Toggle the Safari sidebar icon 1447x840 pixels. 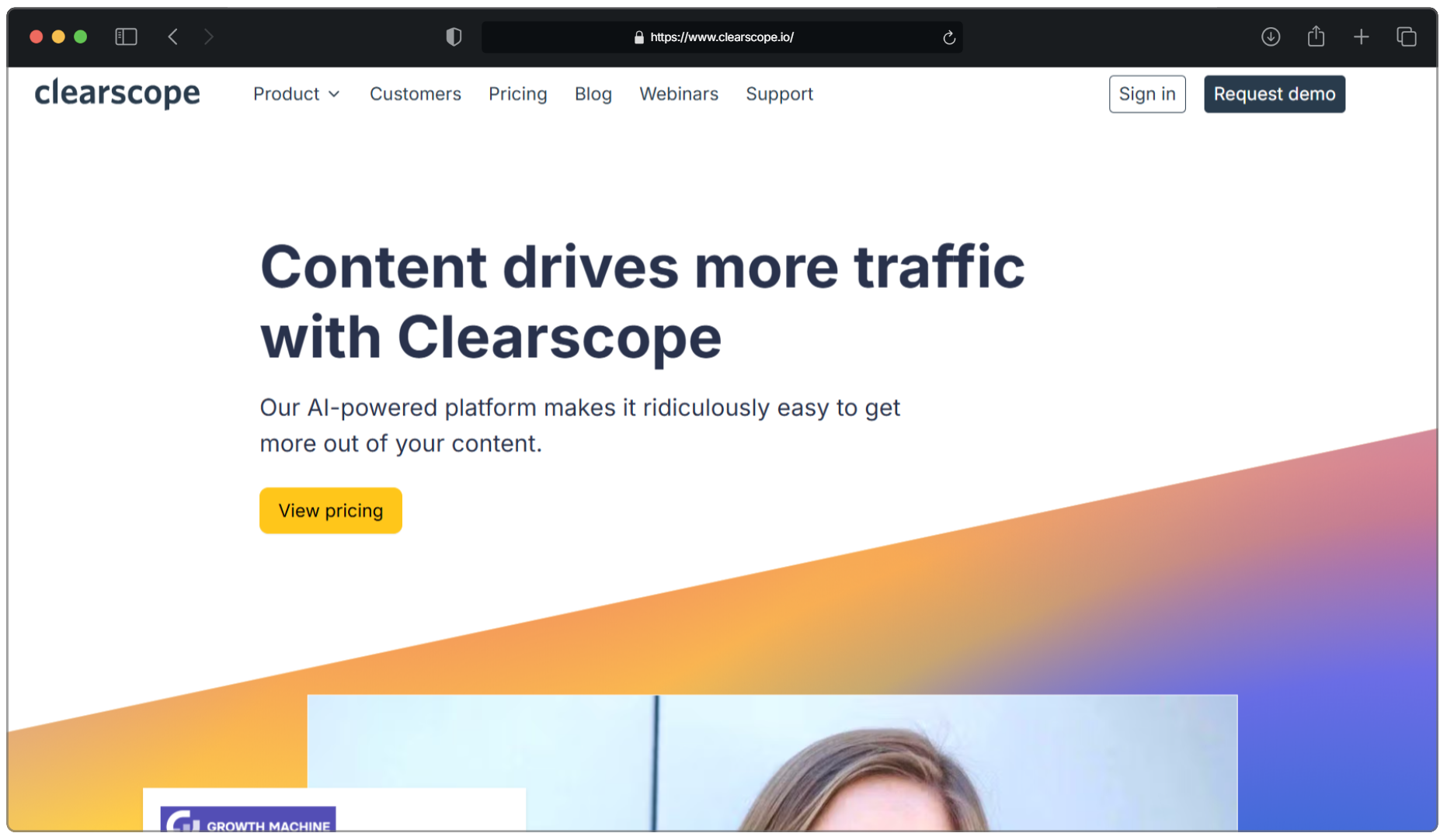tap(126, 36)
